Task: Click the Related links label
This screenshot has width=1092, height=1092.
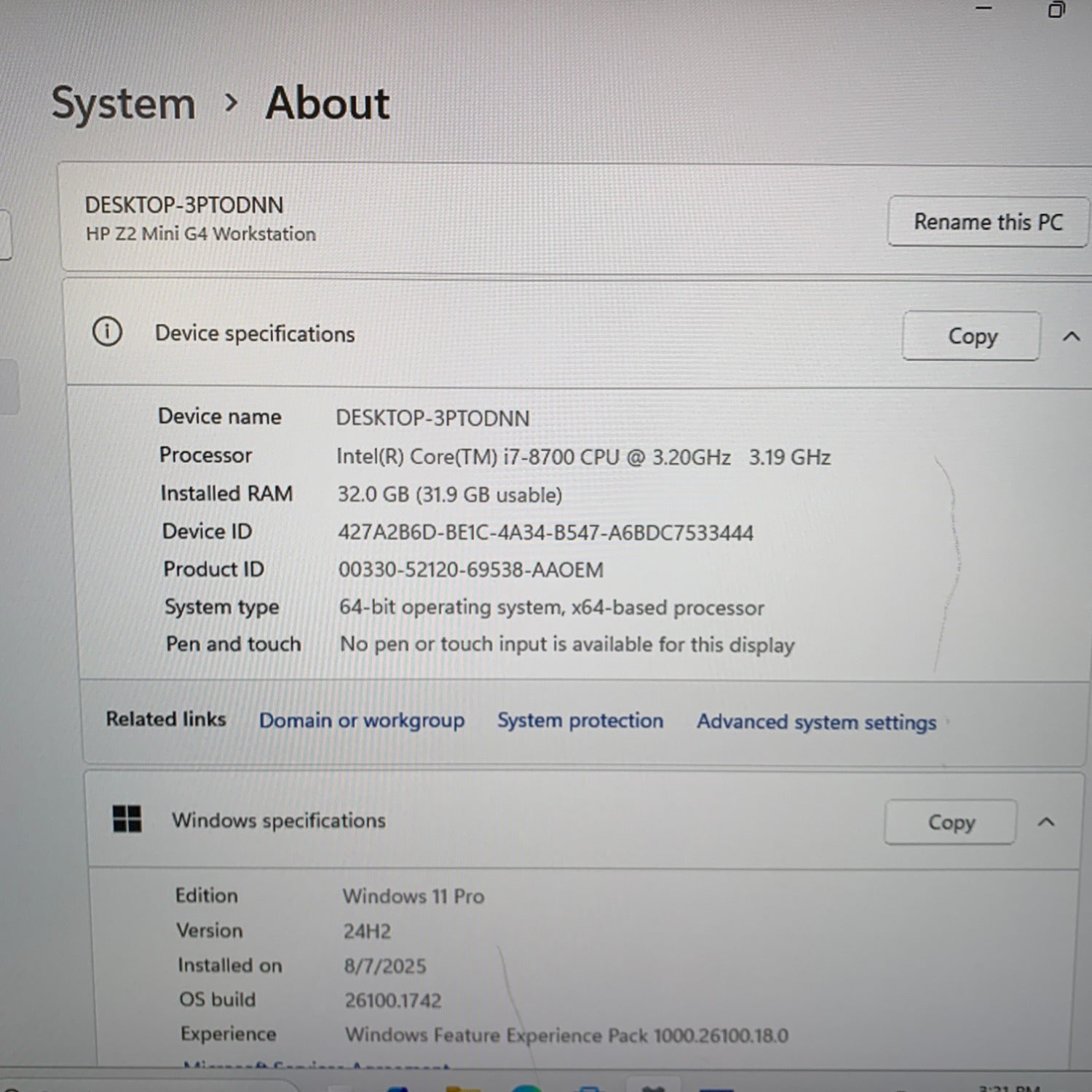Action: coord(166,719)
